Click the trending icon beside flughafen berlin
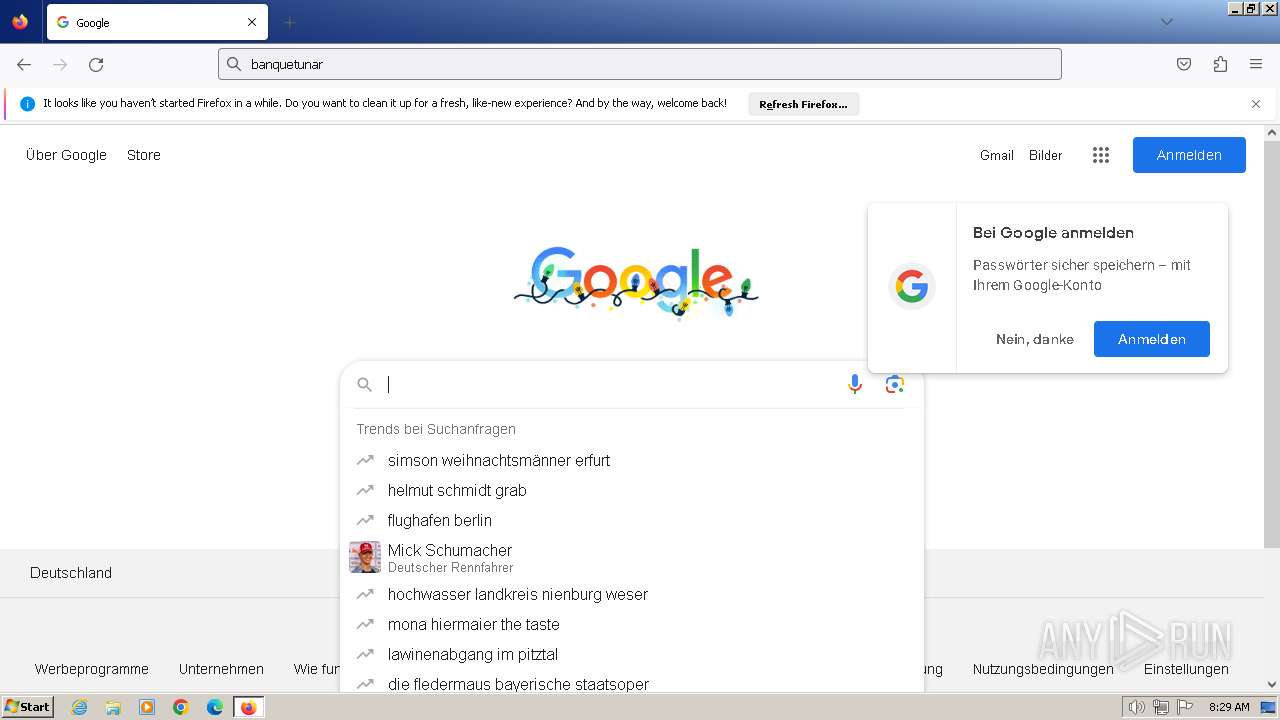 pyautogui.click(x=365, y=520)
